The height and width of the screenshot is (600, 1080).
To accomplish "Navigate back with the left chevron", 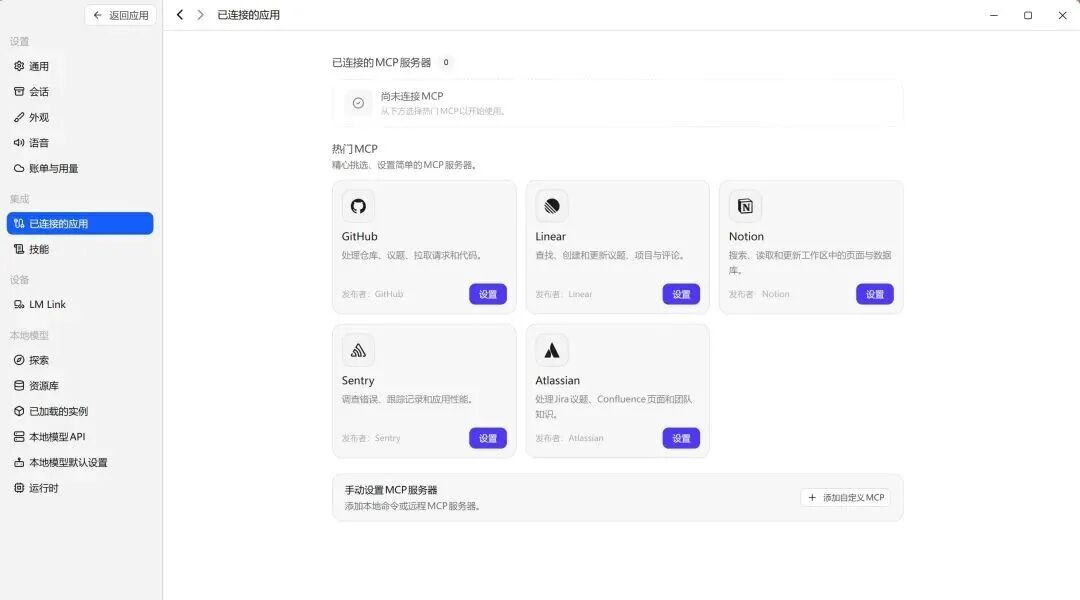I will pos(180,14).
